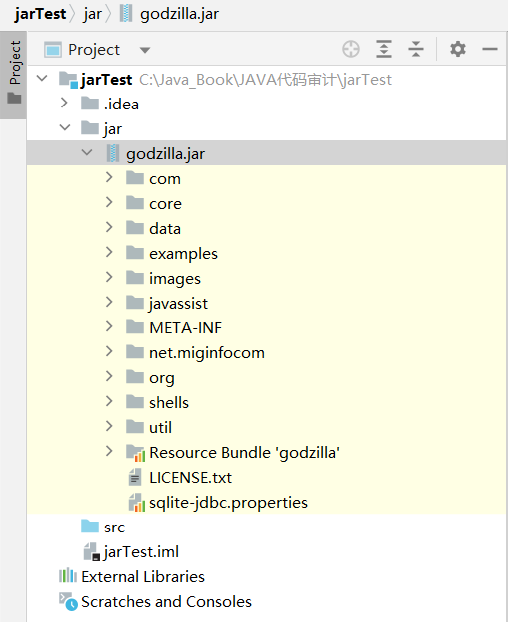Image resolution: width=508 pixels, height=622 pixels.
Task: Click the sqlite-jdbc.properties file icon
Action: [137, 503]
